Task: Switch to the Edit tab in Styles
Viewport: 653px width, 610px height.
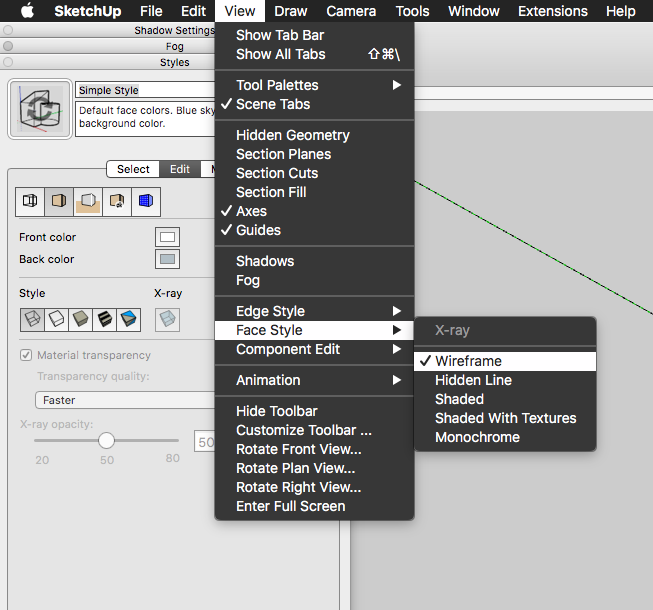Action: pyautogui.click(x=180, y=169)
